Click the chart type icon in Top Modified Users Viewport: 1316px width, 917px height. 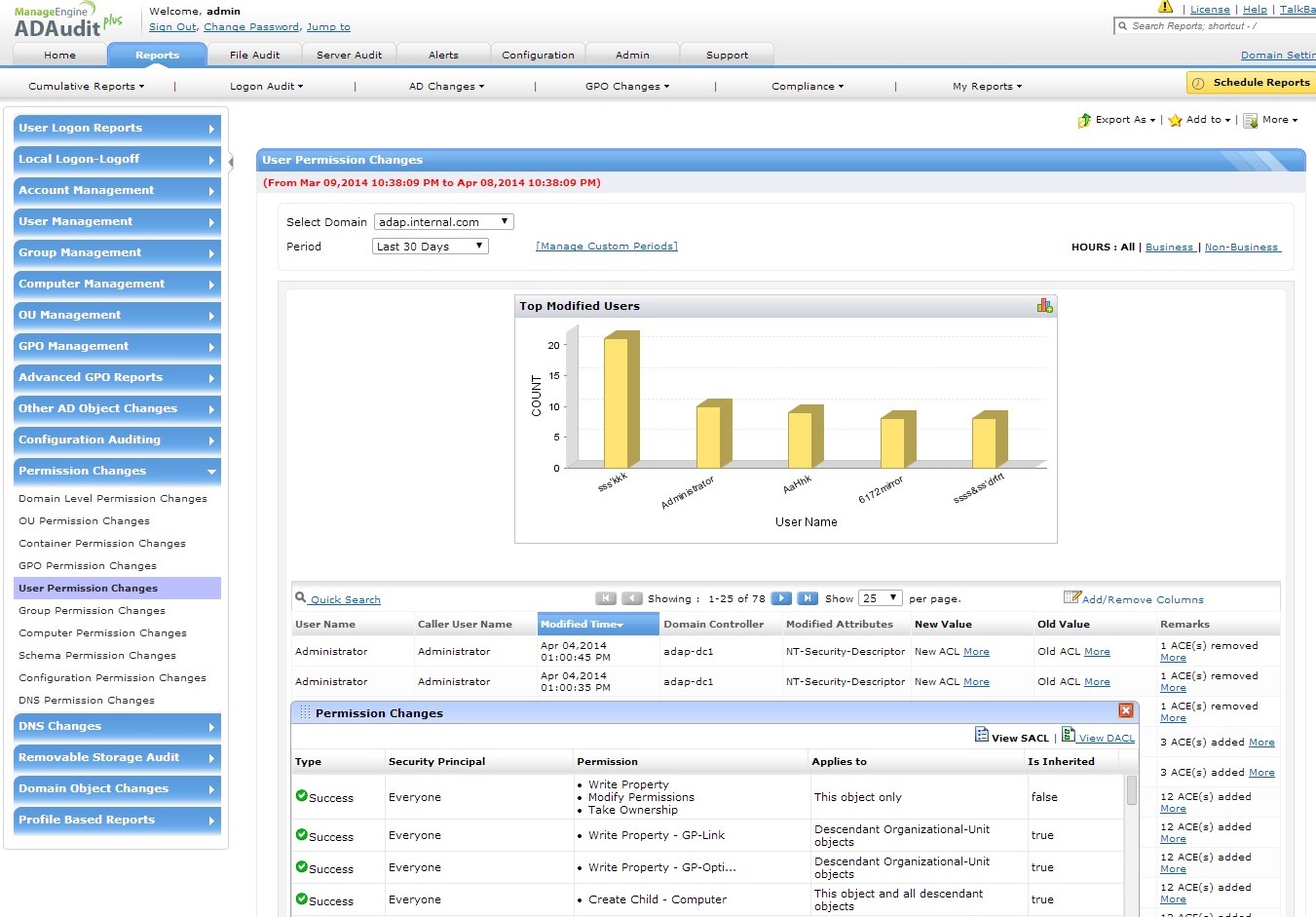[x=1044, y=306]
